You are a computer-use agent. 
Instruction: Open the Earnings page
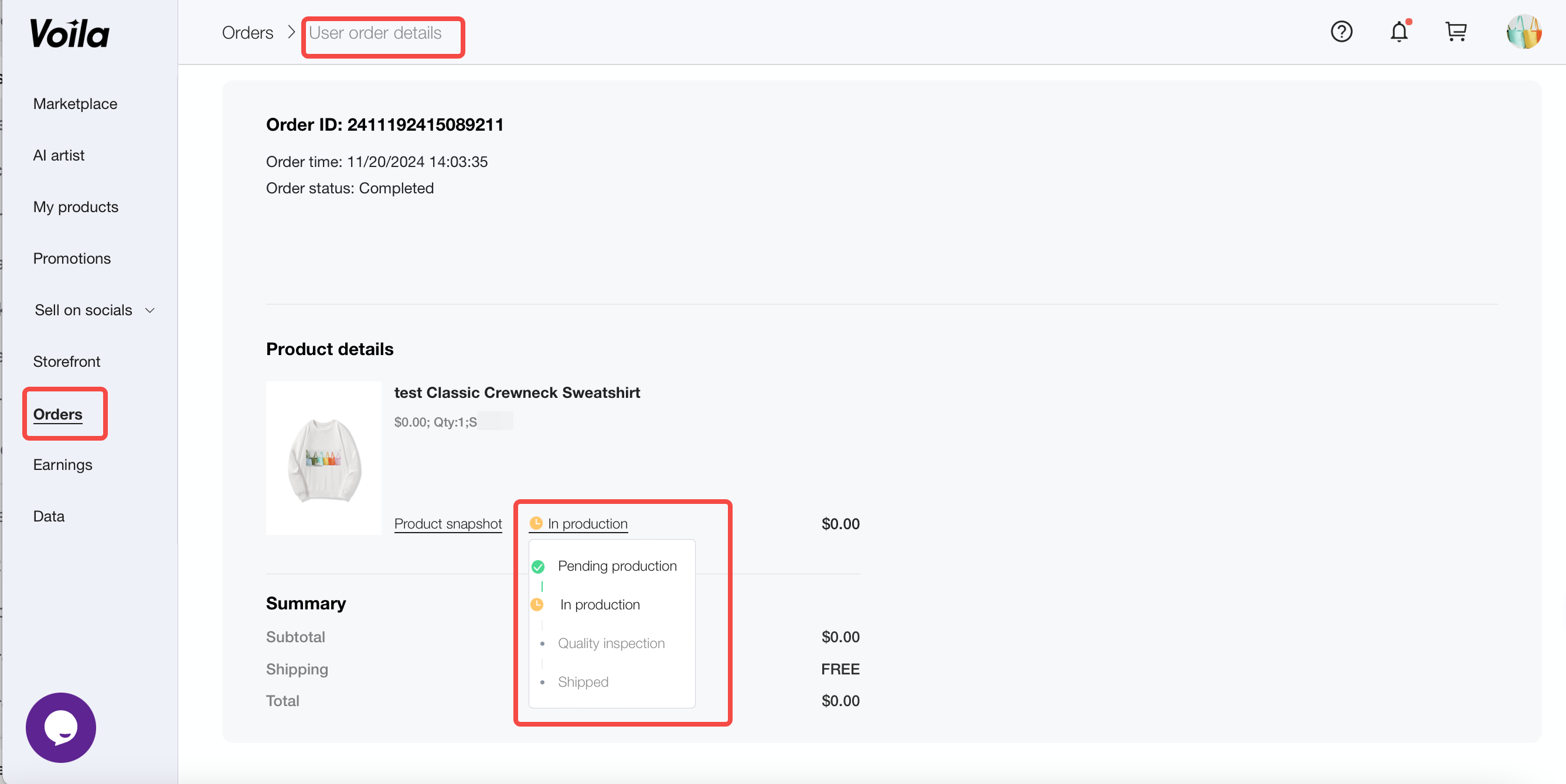pyautogui.click(x=63, y=465)
